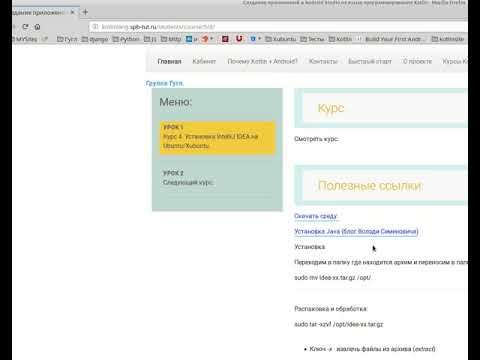Click the red U-shaped bookmark icon
This screenshot has width=480, height=360.
pyautogui.click(x=239, y=39)
